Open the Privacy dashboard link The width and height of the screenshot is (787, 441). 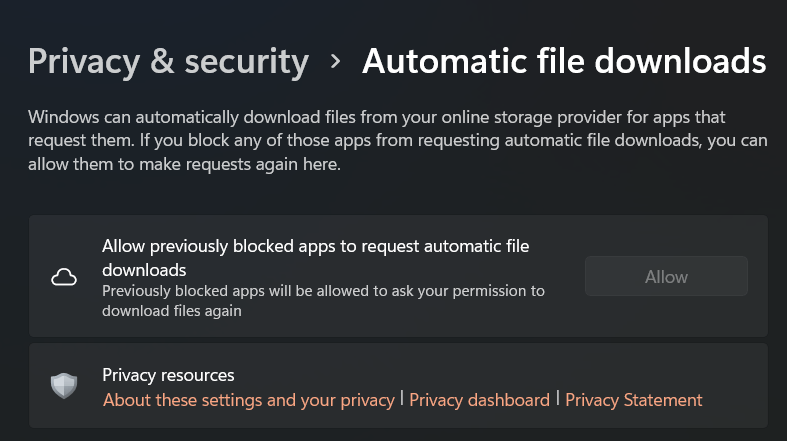479,400
